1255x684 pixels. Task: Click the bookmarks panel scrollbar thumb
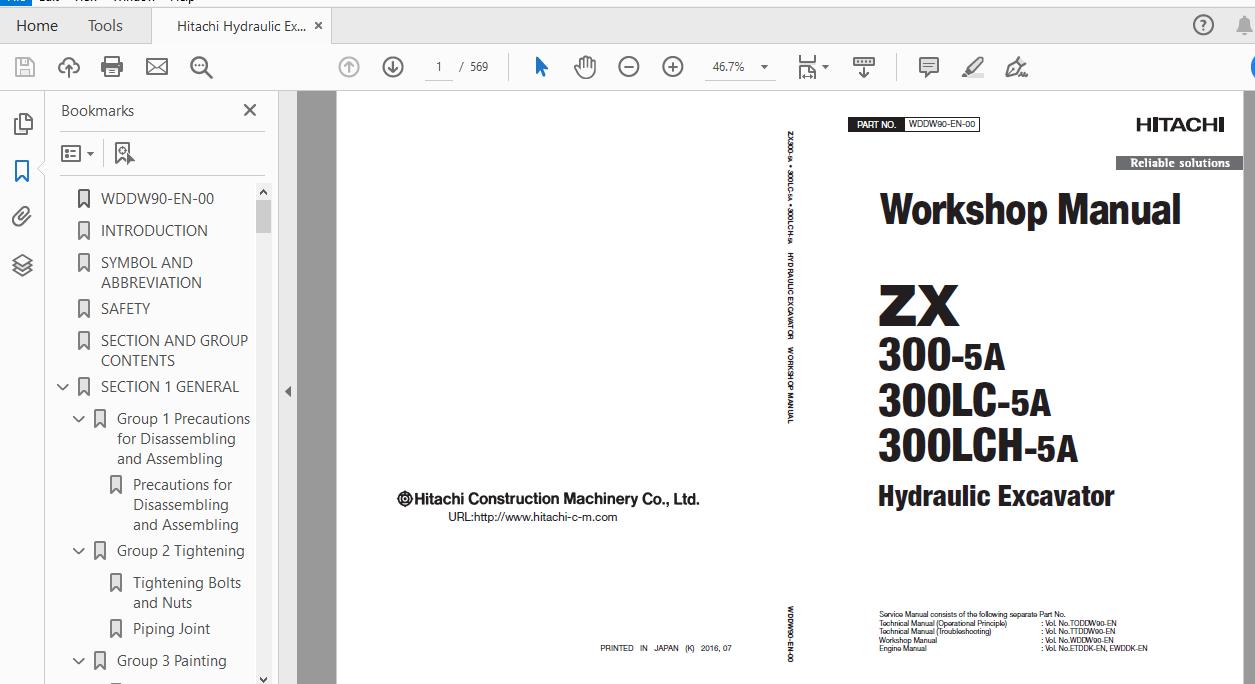pos(263,215)
